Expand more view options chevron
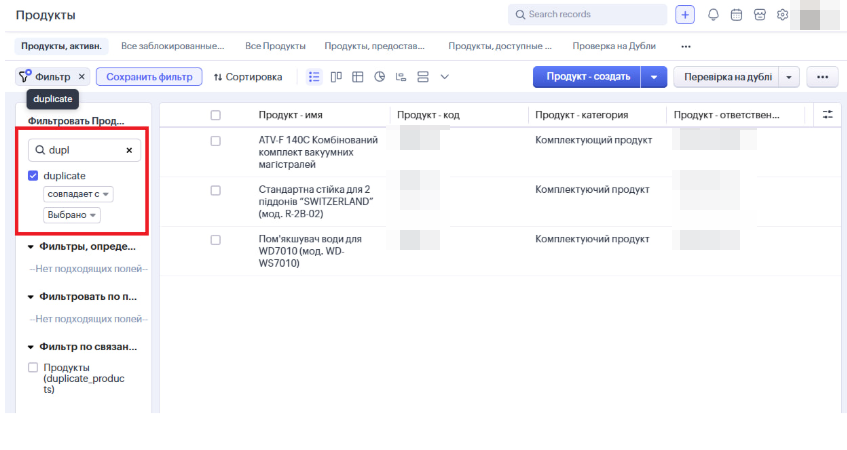847x450 pixels. pos(445,77)
